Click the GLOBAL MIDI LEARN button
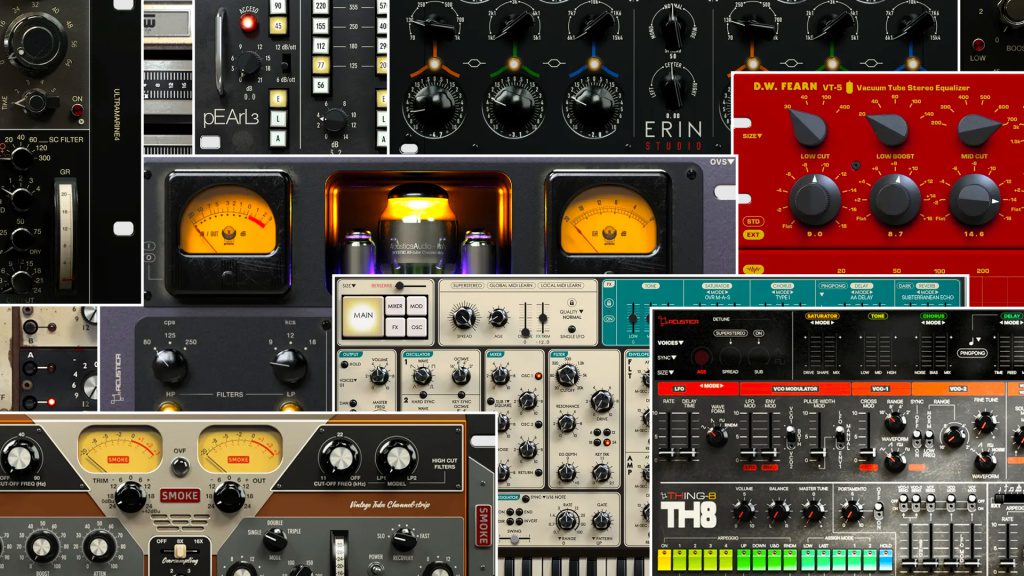1024x576 pixels. pos(511,285)
